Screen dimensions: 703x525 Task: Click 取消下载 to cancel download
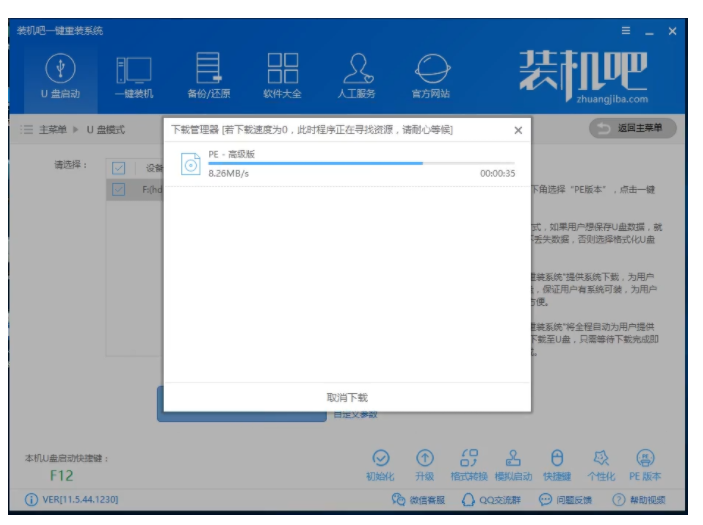[347, 397]
